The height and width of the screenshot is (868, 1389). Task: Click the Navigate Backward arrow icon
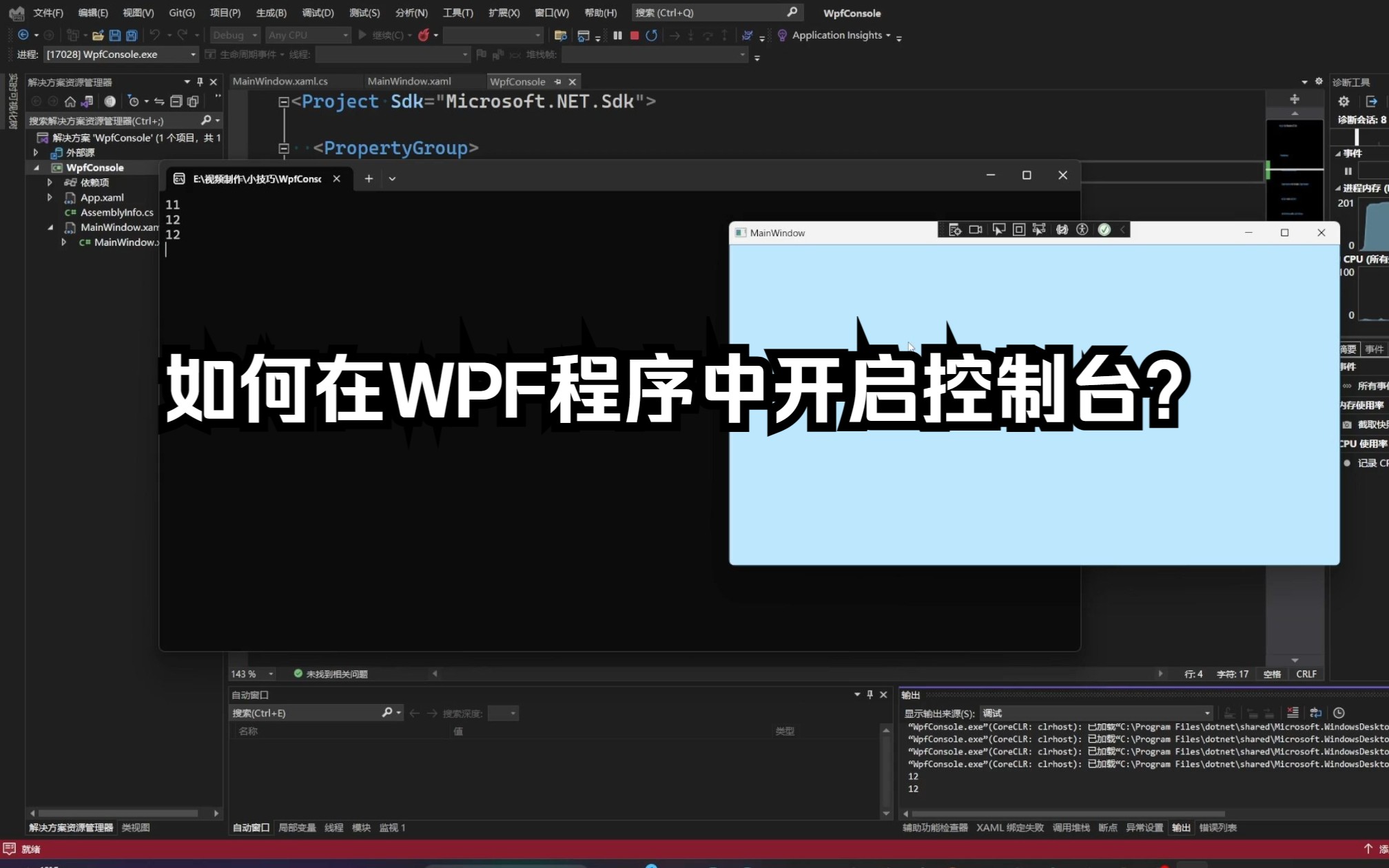pos(23,35)
